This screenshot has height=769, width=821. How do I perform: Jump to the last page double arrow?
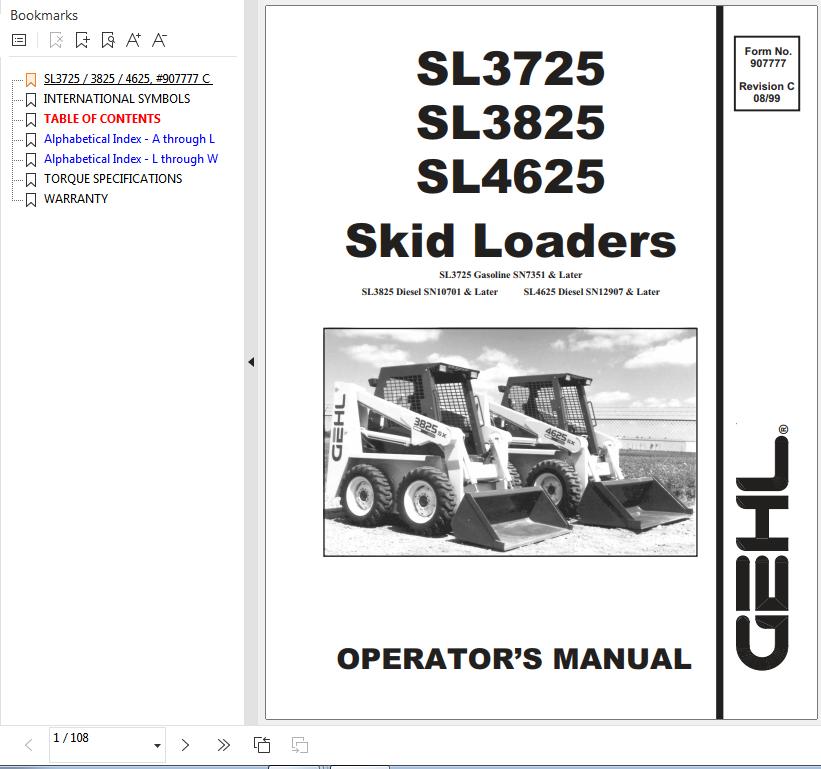coord(224,745)
